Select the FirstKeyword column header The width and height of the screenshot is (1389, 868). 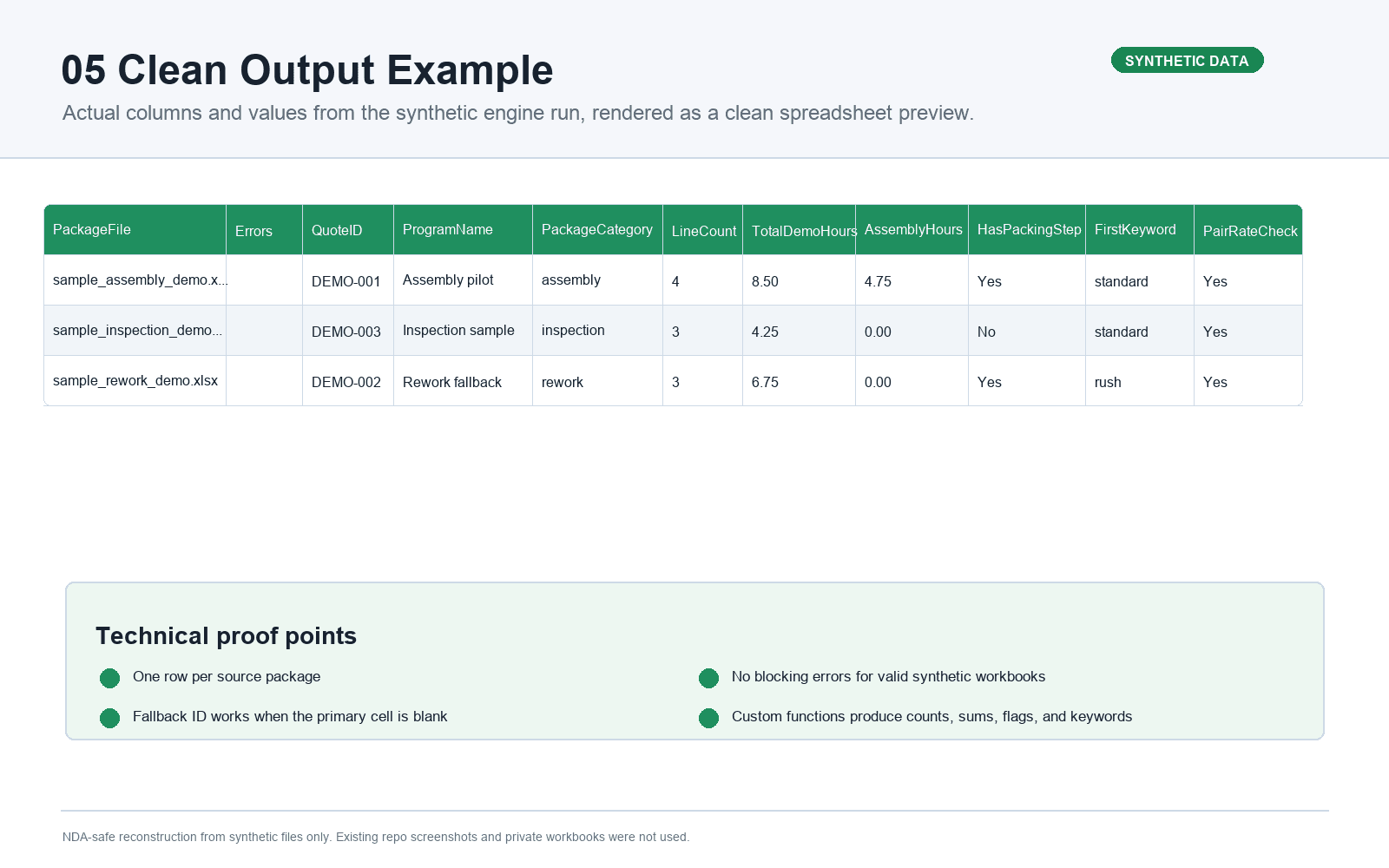(1140, 230)
